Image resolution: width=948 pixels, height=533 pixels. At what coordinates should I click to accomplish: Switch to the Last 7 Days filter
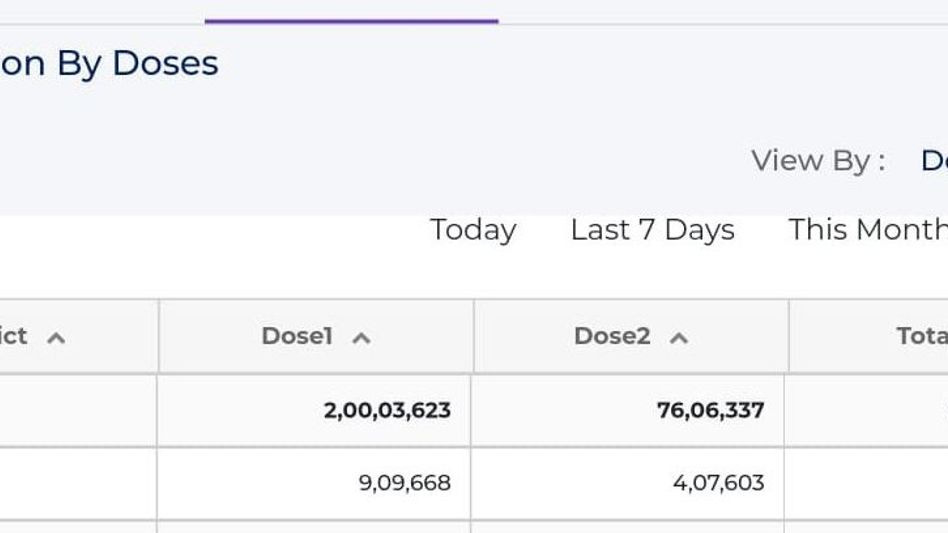point(652,230)
